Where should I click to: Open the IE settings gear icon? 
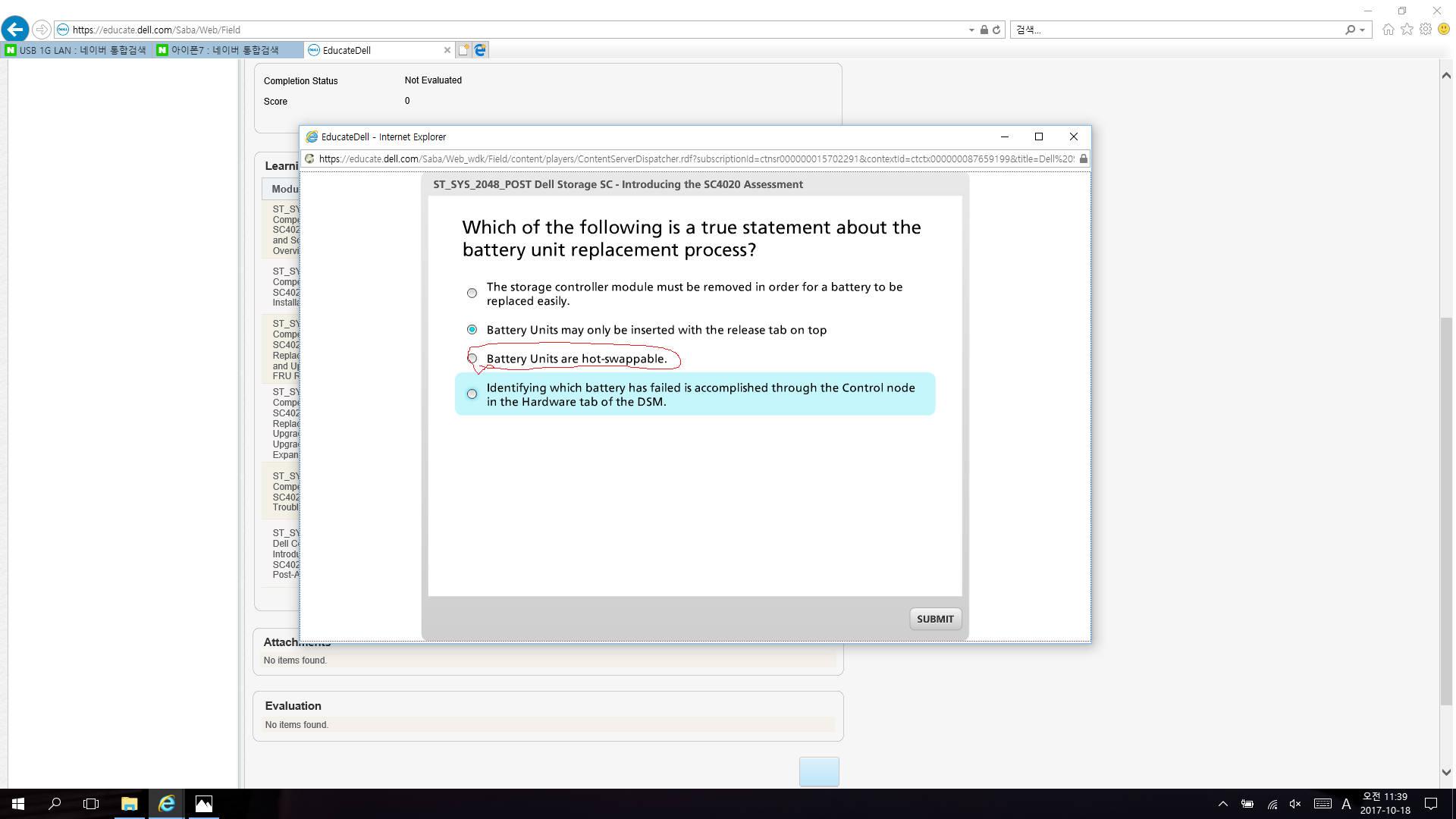[1426, 30]
